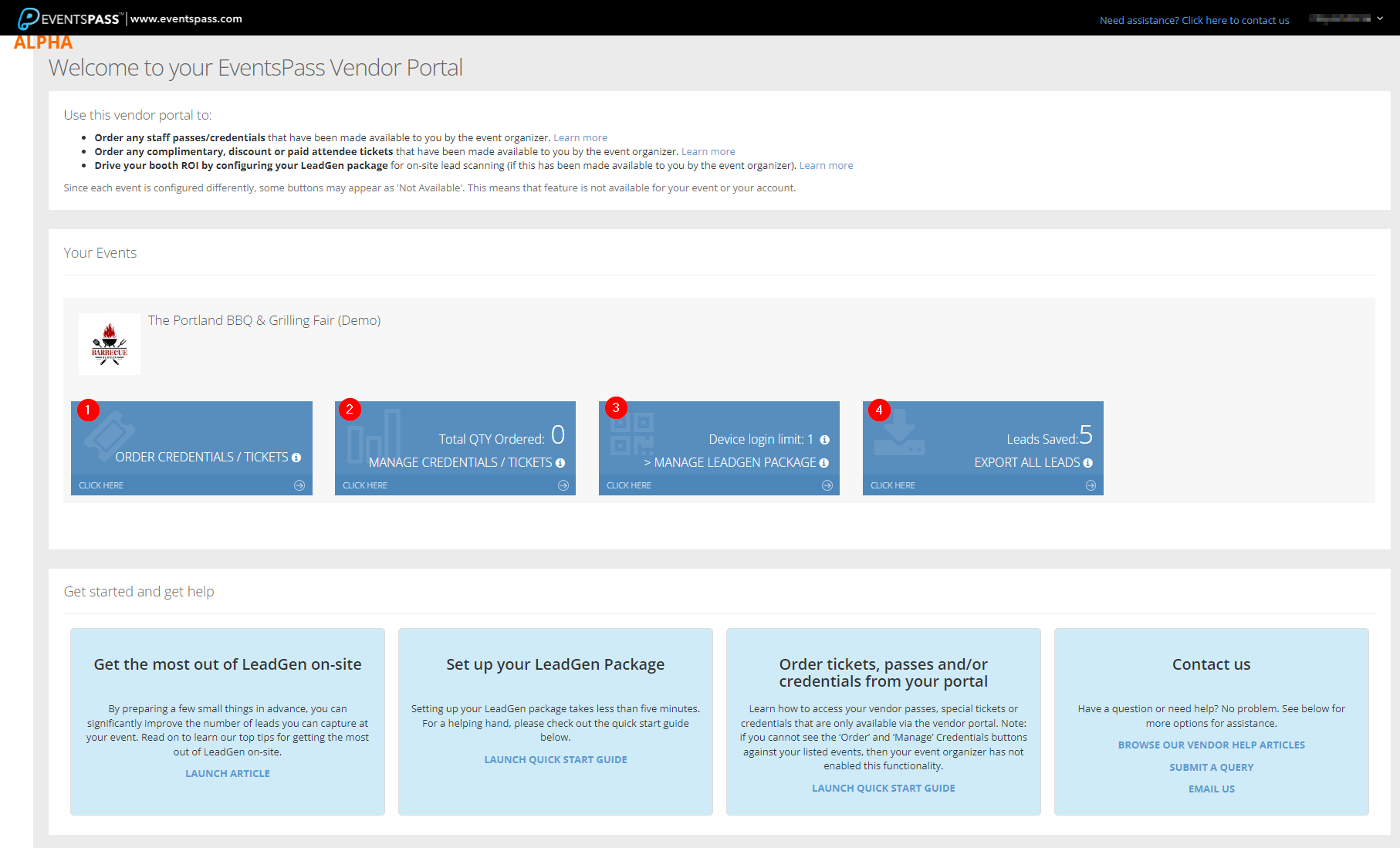Click arrow icon on Export Leads tile footer
The image size is (1400, 848).
tap(1091, 485)
